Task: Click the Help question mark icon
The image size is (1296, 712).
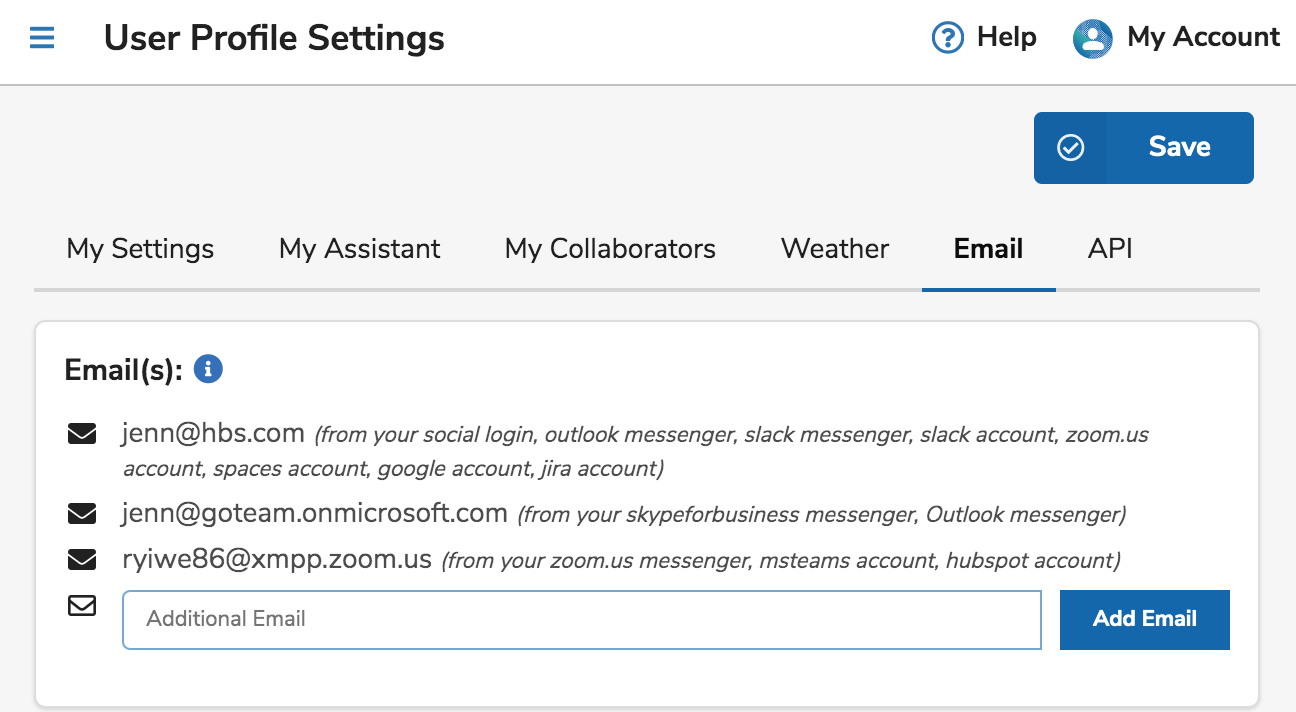Action: [x=946, y=38]
